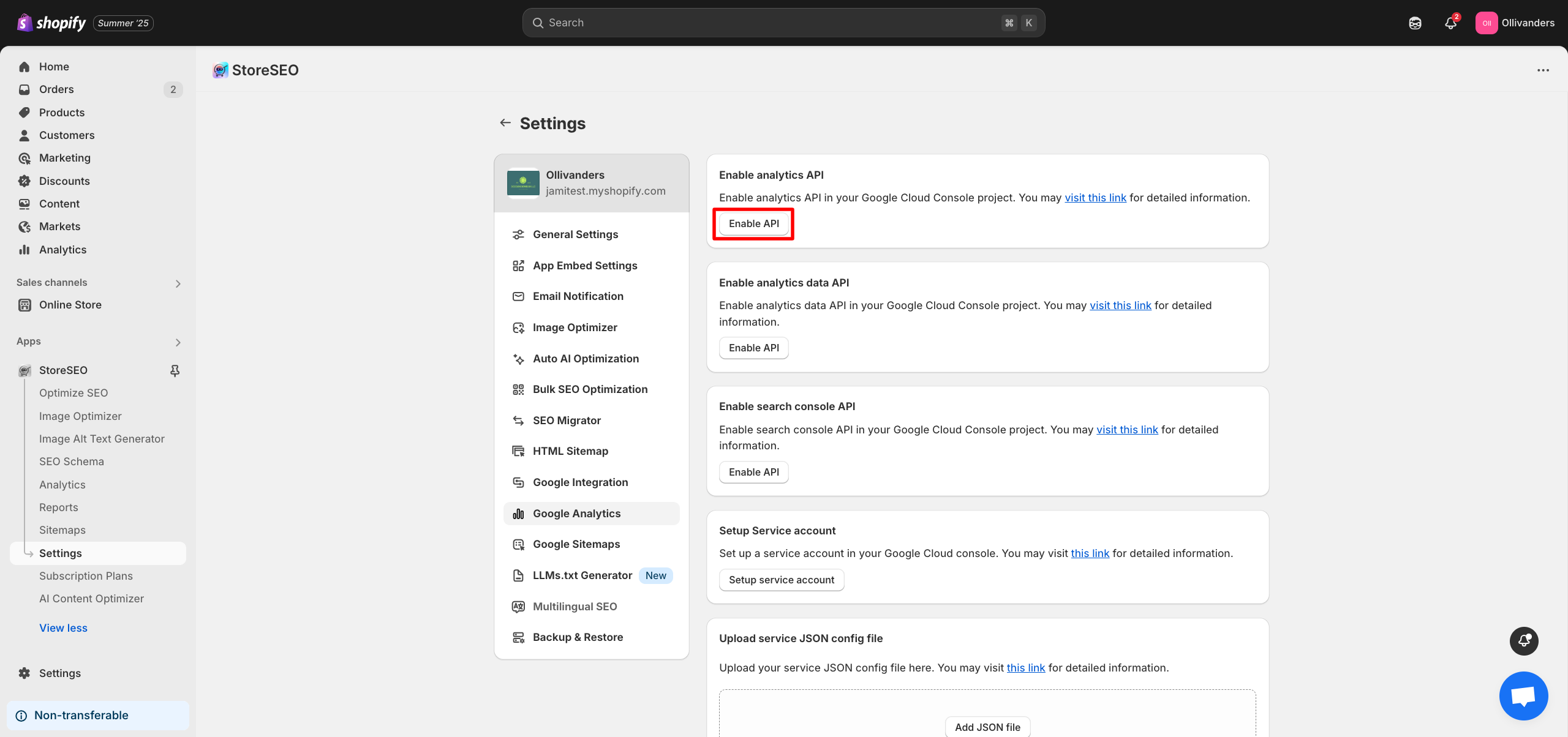Go back using the Settings arrow
1568x737 pixels.
pos(505,123)
